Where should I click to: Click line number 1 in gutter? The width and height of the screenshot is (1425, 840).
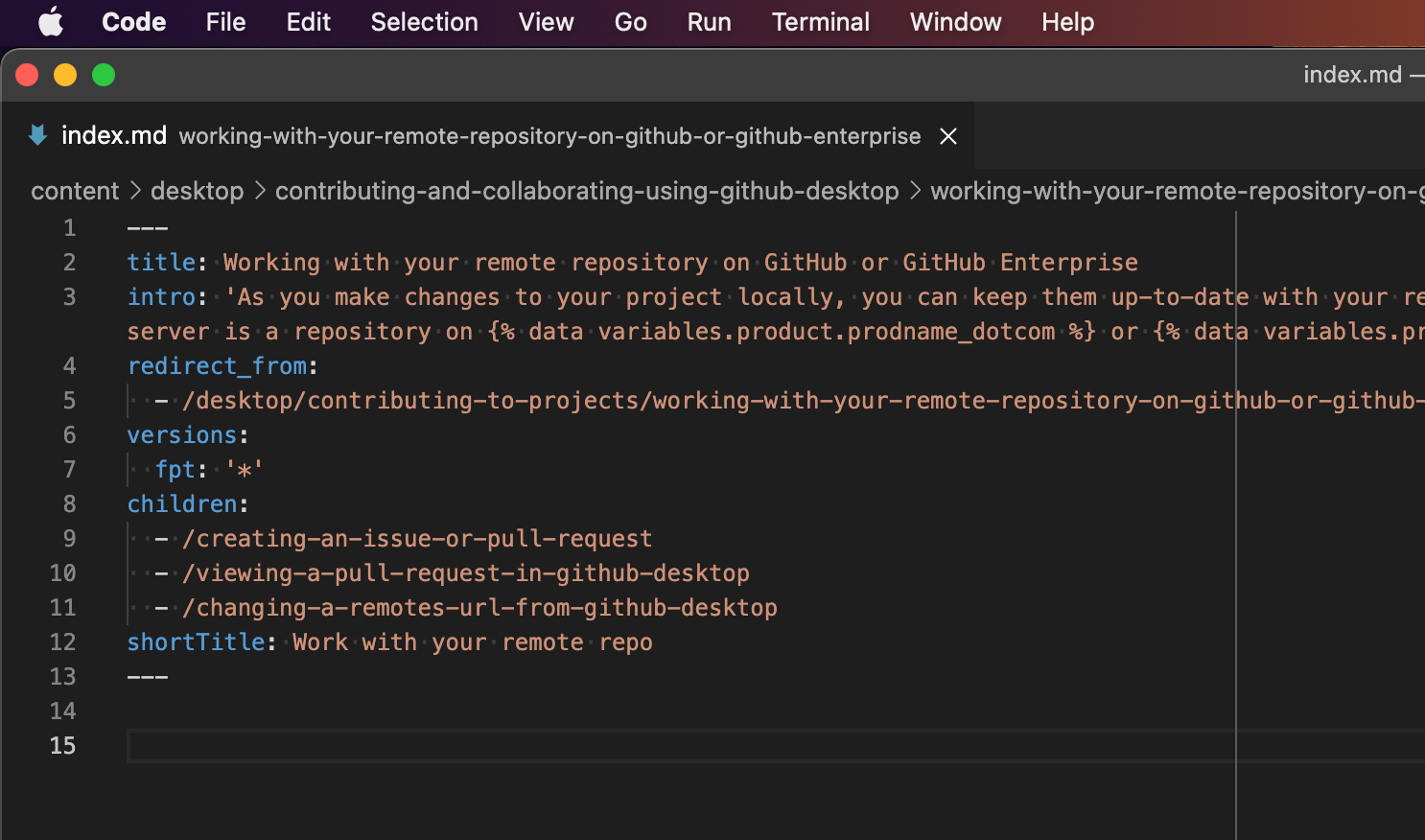coord(69,228)
